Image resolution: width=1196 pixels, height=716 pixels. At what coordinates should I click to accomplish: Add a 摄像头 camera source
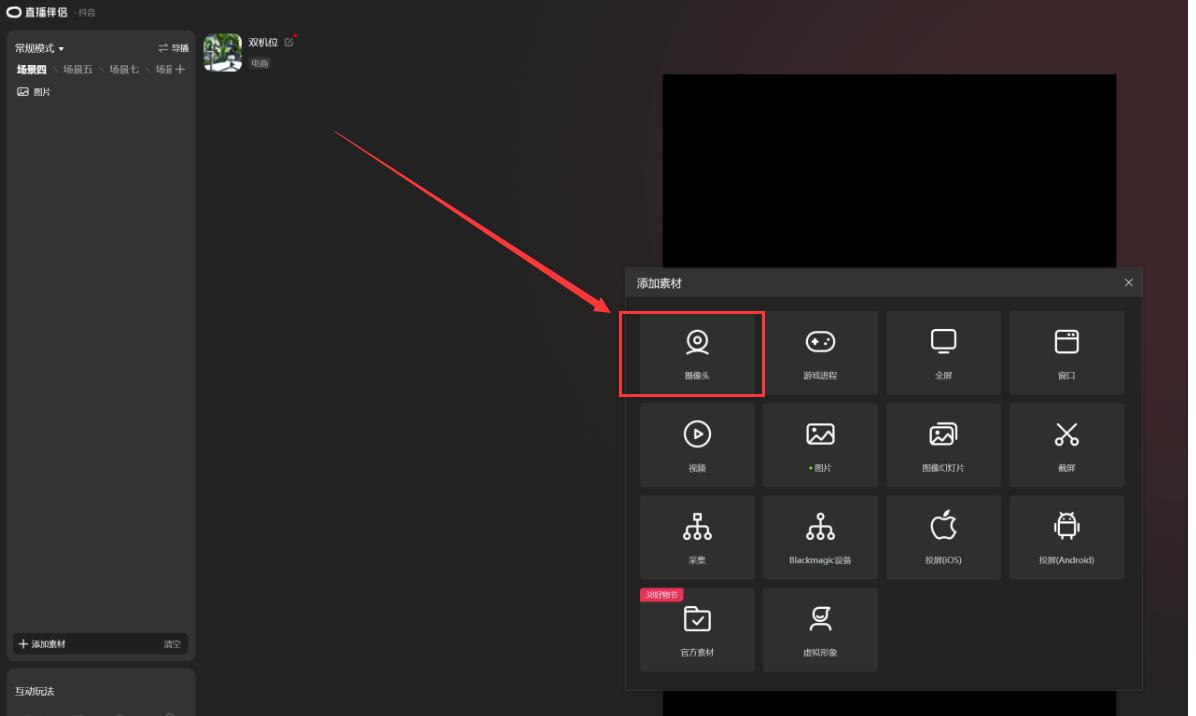pos(697,353)
